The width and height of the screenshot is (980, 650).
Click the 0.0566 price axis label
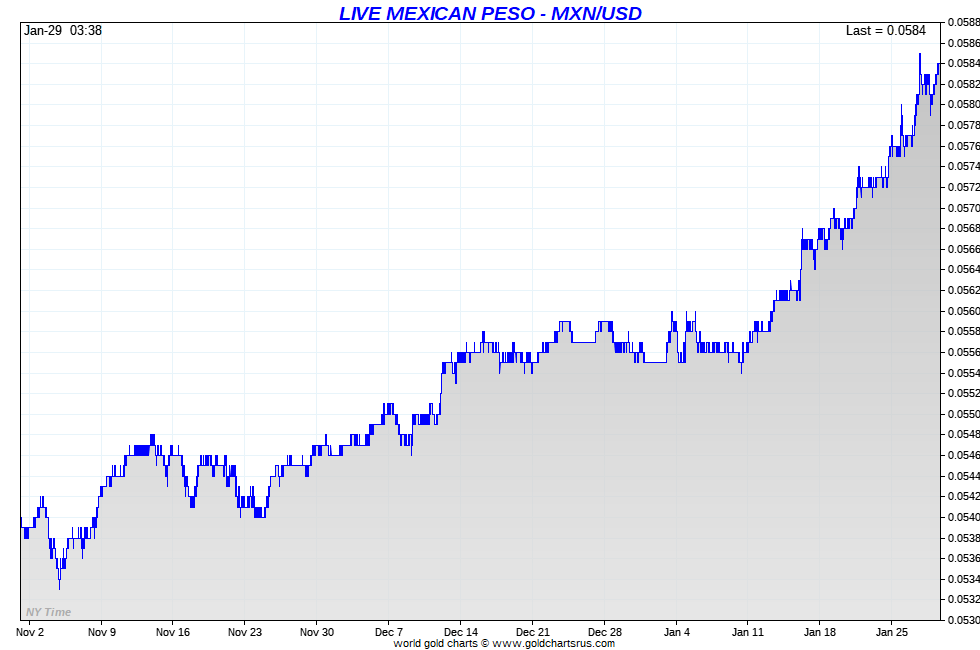click(964, 249)
